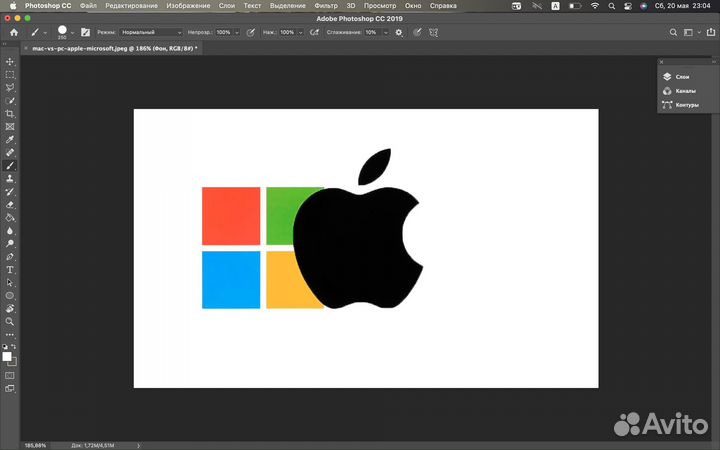Toggle symmetry paint options butterfly
The width and height of the screenshot is (720, 450).
point(433,32)
